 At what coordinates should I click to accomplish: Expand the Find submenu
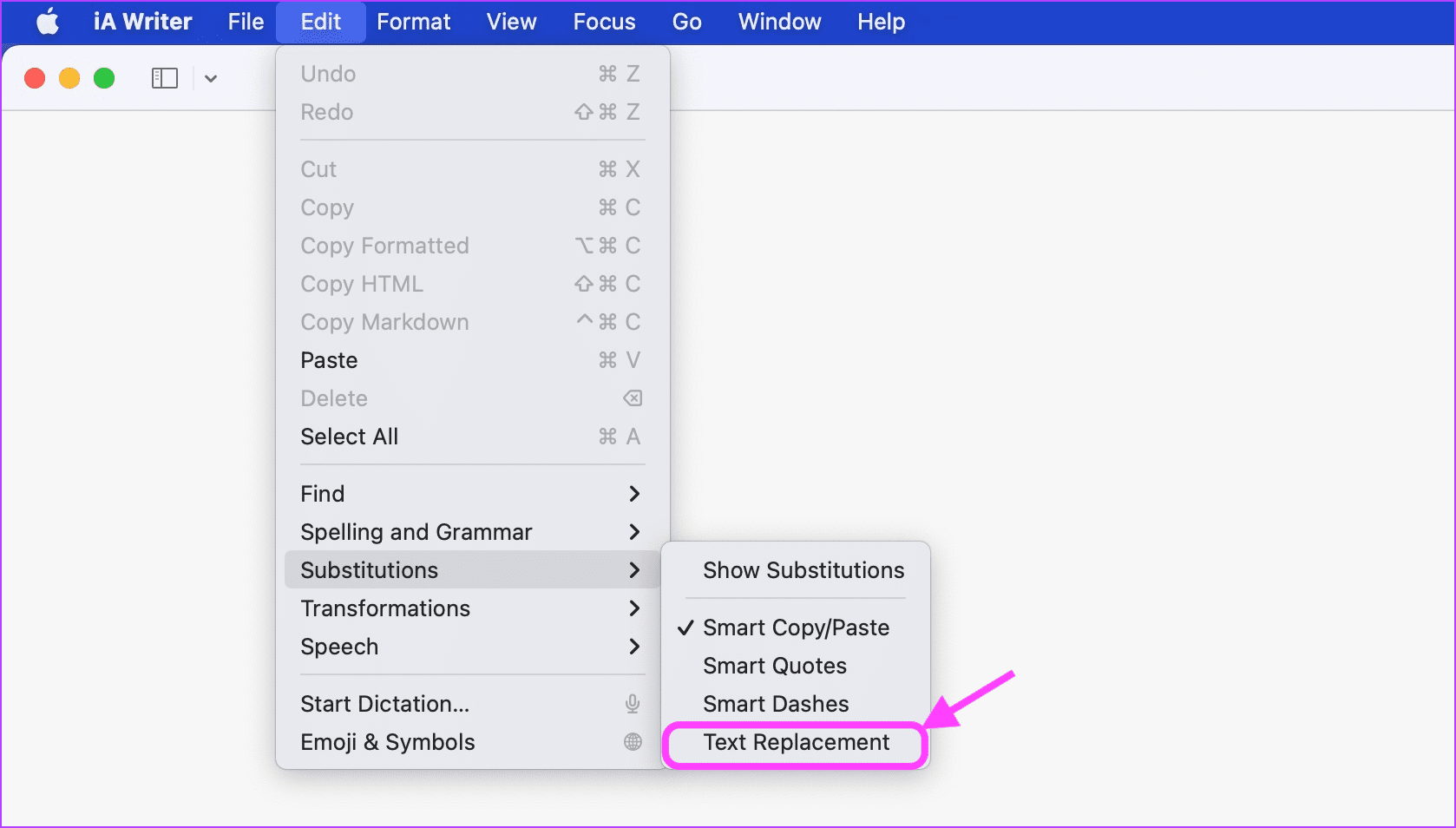coord(472,494)
